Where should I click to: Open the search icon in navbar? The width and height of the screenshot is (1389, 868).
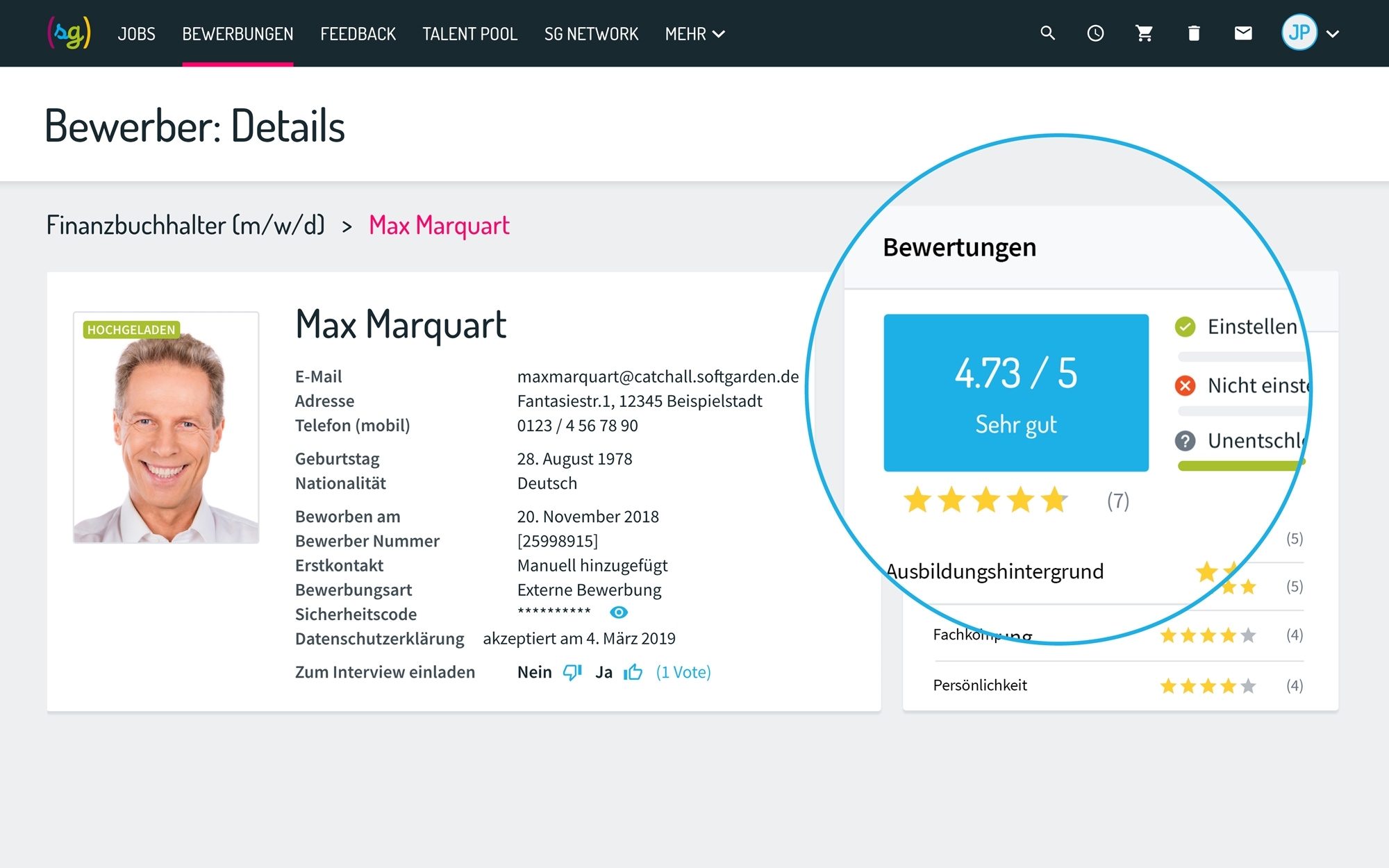coord(1047,33)
